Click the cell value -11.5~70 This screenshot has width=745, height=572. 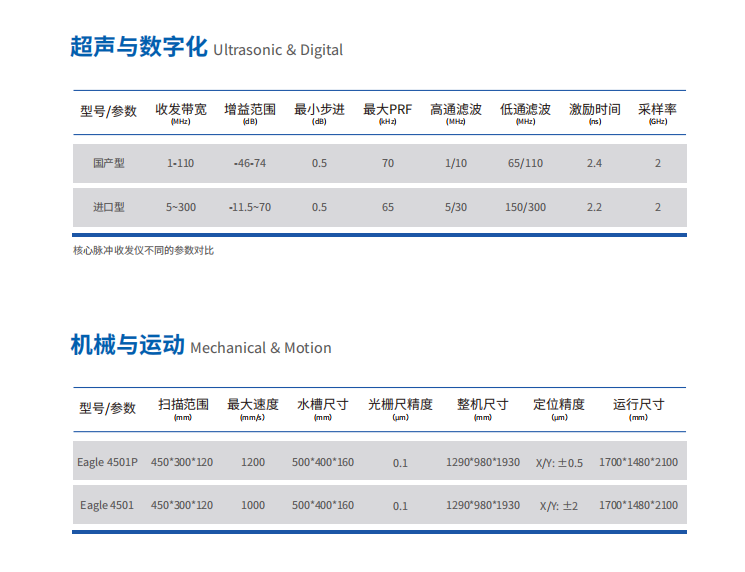250,207
